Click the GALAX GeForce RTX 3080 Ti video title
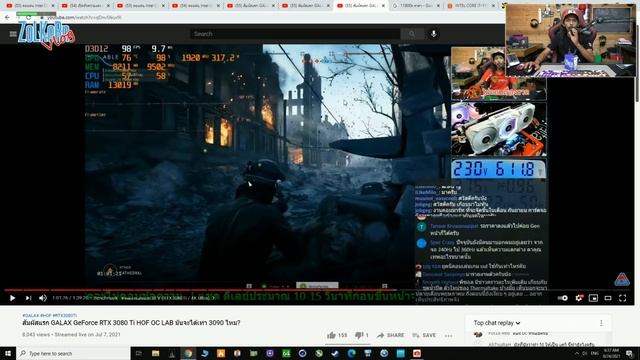 point(131,322)
